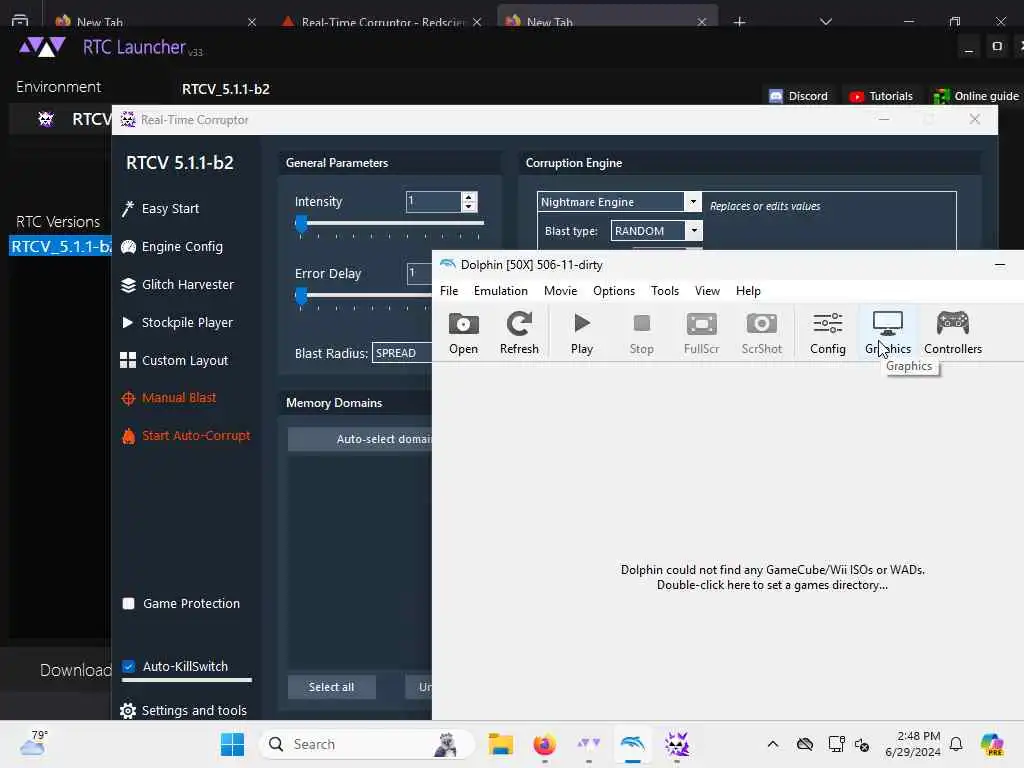The width and height of the screenshot is (1024, 768).
Task: Enable the Game Protection checkbox
Action: (129, 603)
